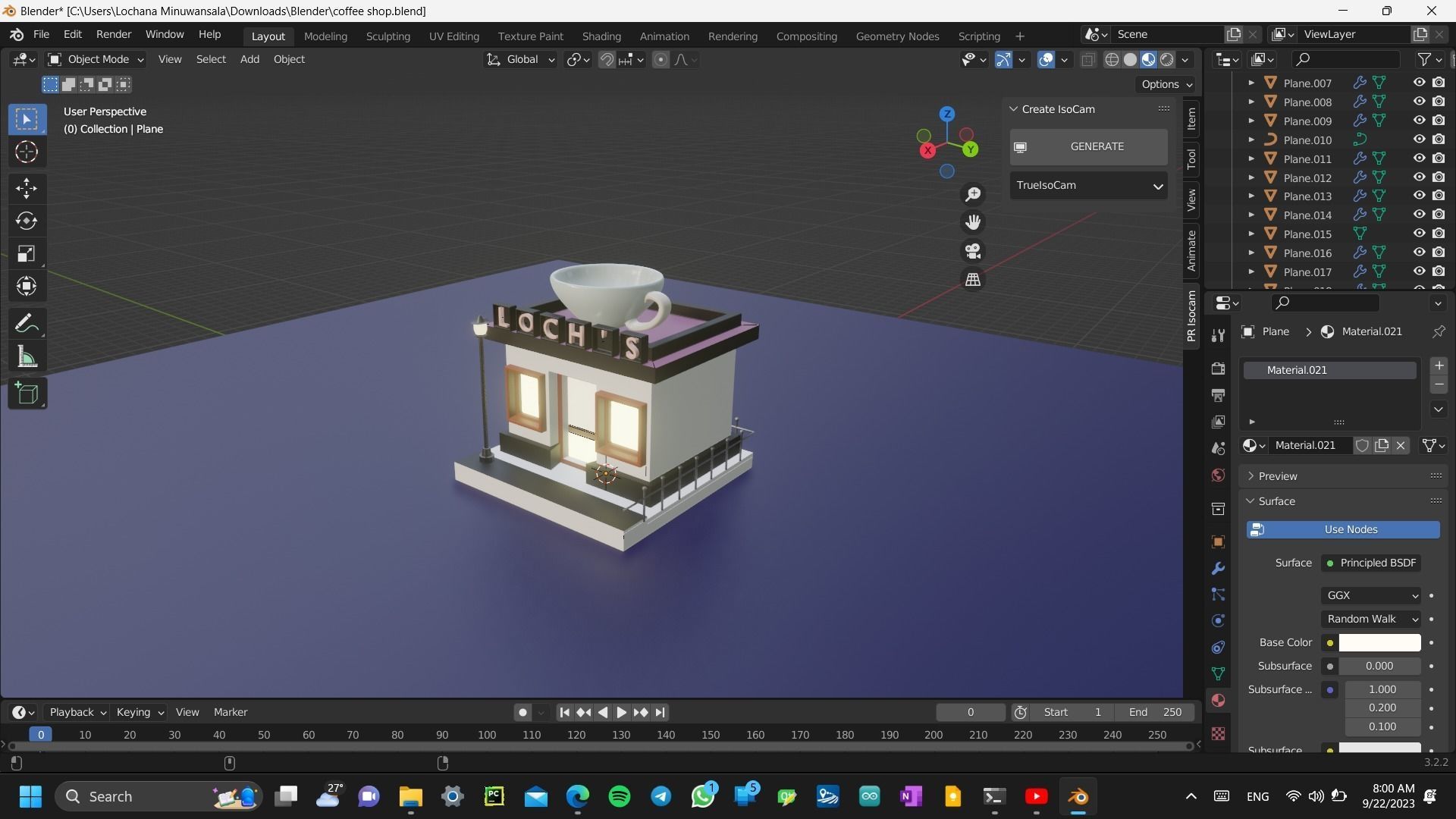
Task: Open the Scene properties tab
Action: point(1218,448)
